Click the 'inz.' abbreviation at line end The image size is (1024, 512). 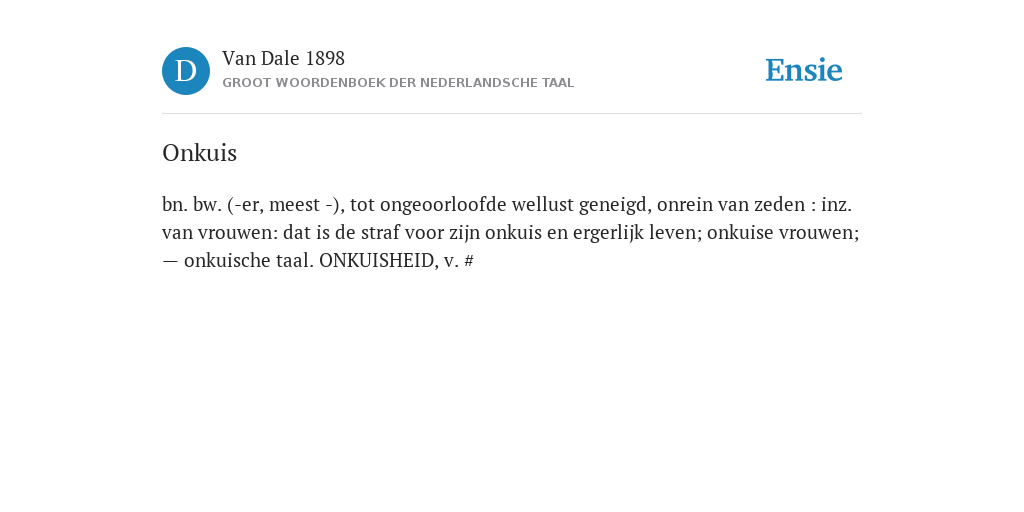click(x=837, y=204)
